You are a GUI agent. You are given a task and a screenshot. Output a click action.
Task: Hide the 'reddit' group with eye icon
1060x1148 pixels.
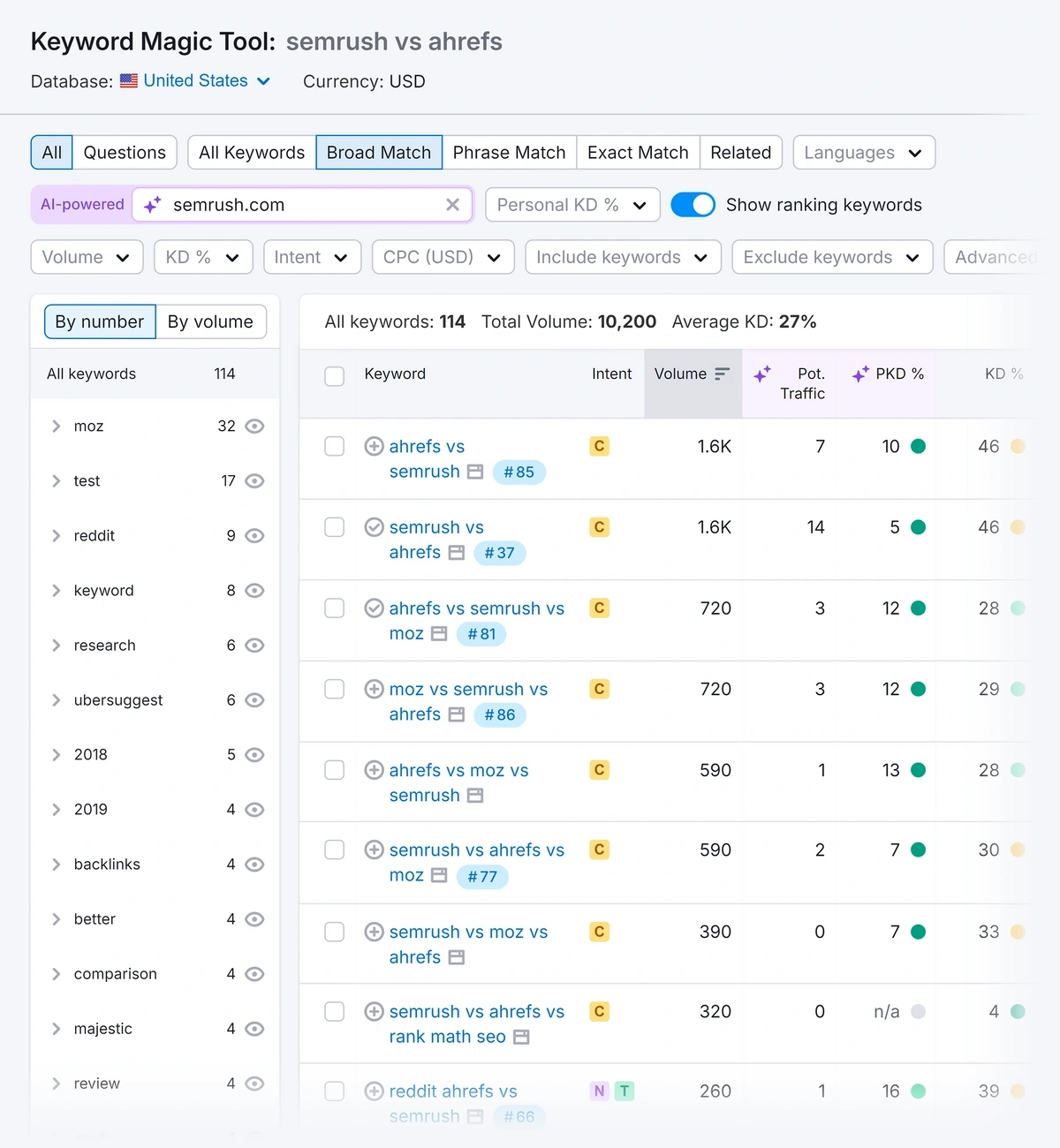254,535
